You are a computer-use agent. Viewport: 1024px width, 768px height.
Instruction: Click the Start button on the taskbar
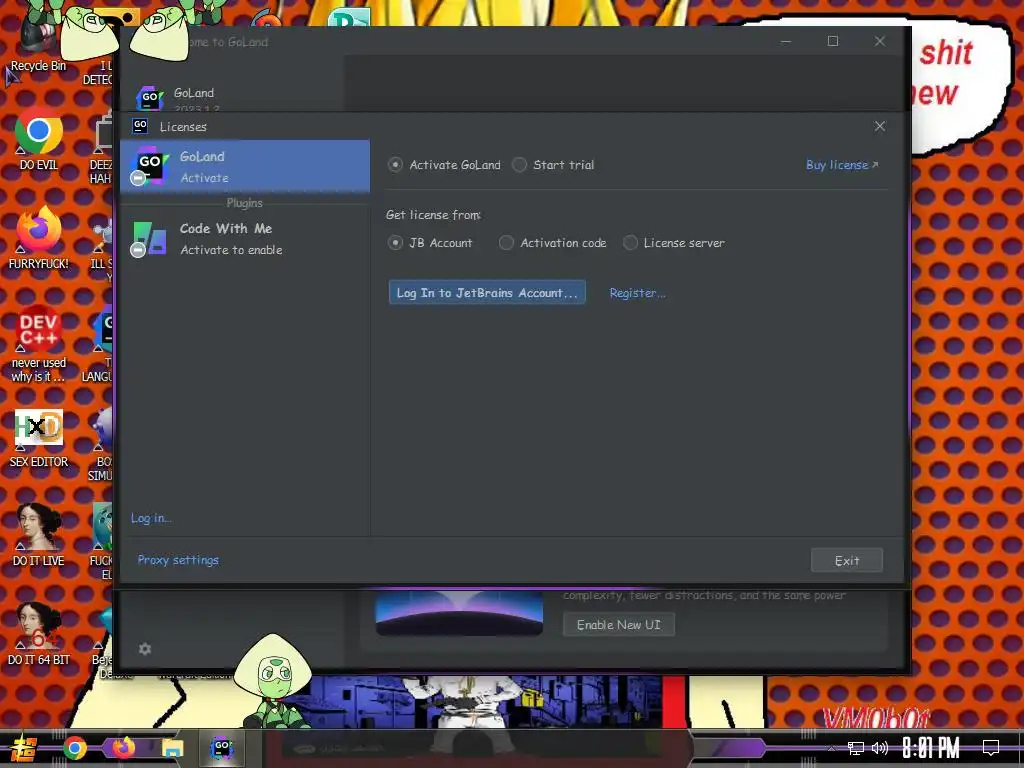point(24,748)
